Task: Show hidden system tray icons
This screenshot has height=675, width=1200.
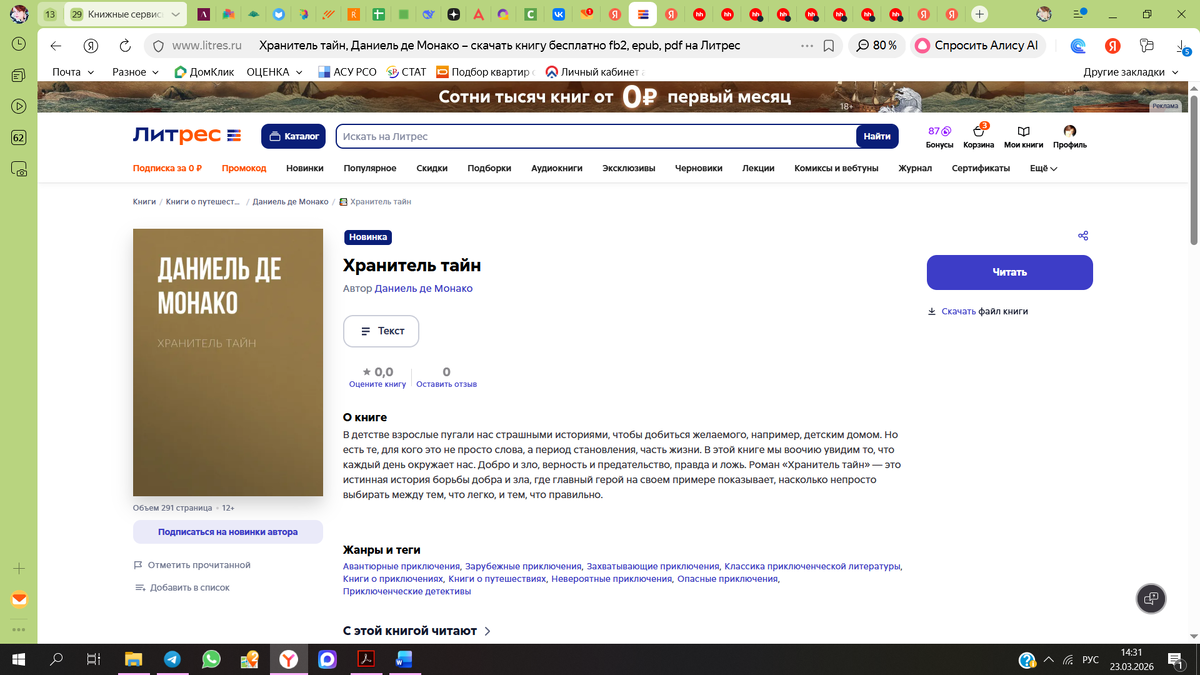Action: [1048, 660]
